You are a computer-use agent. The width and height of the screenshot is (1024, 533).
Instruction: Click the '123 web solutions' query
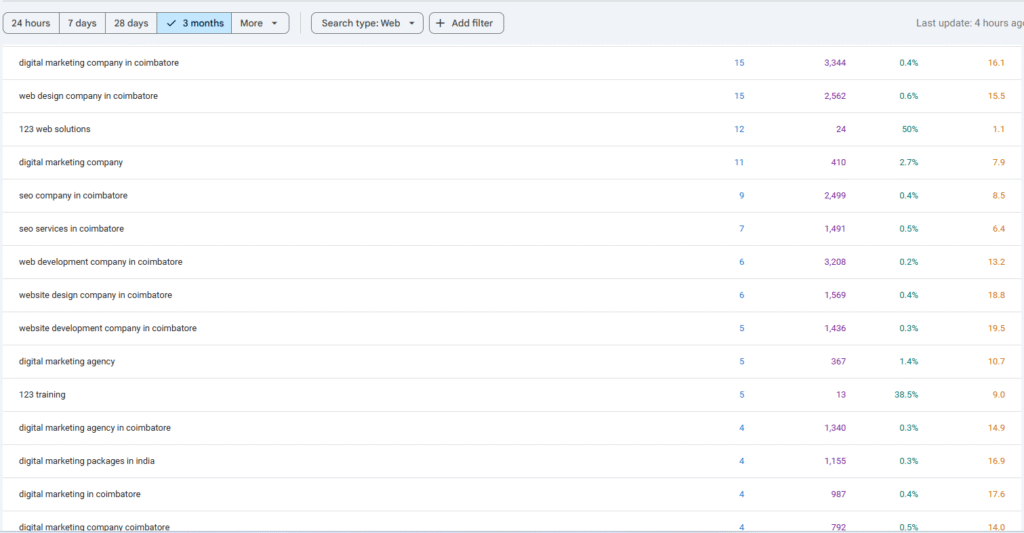(54, 129)
